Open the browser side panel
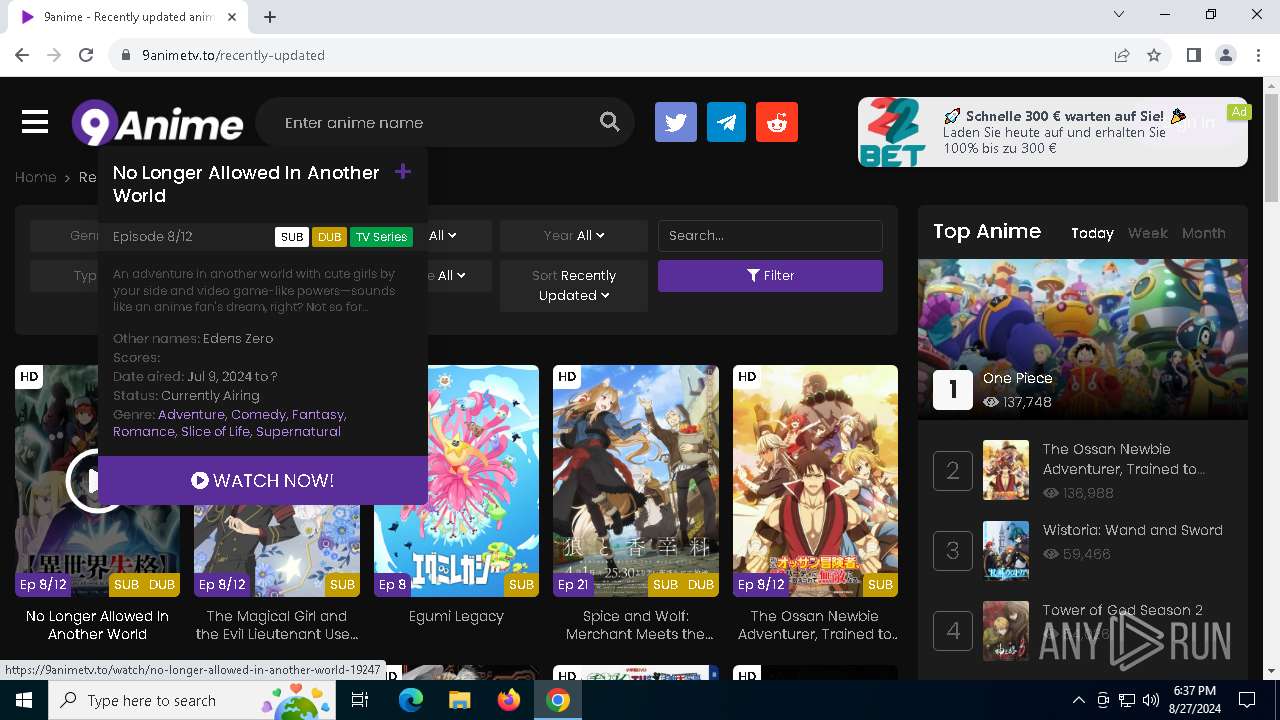 coord(1193,55)
